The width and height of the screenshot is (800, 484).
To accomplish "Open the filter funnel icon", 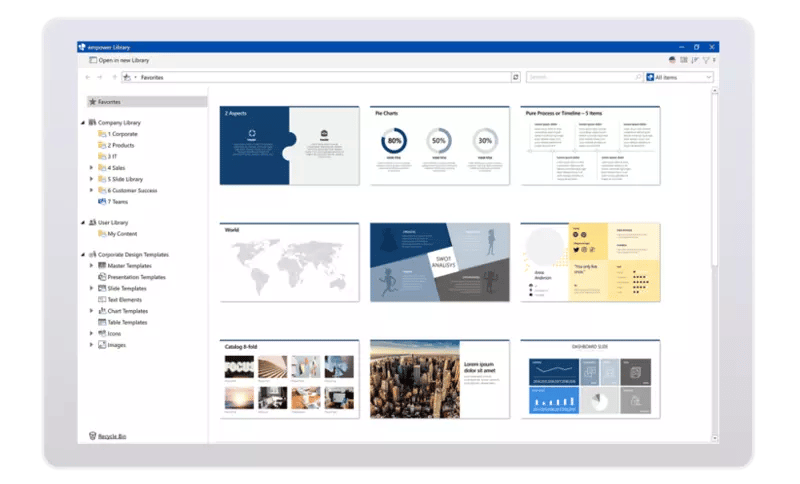I will point(706,60).
